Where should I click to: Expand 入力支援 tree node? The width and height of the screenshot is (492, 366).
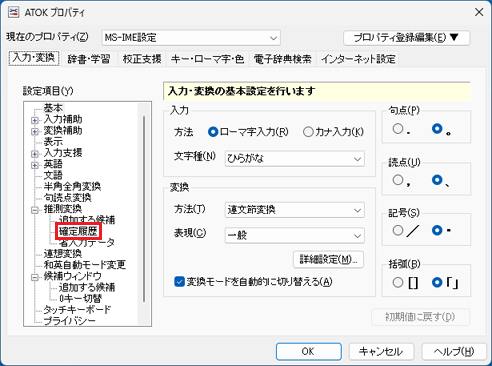click(35, 154)
